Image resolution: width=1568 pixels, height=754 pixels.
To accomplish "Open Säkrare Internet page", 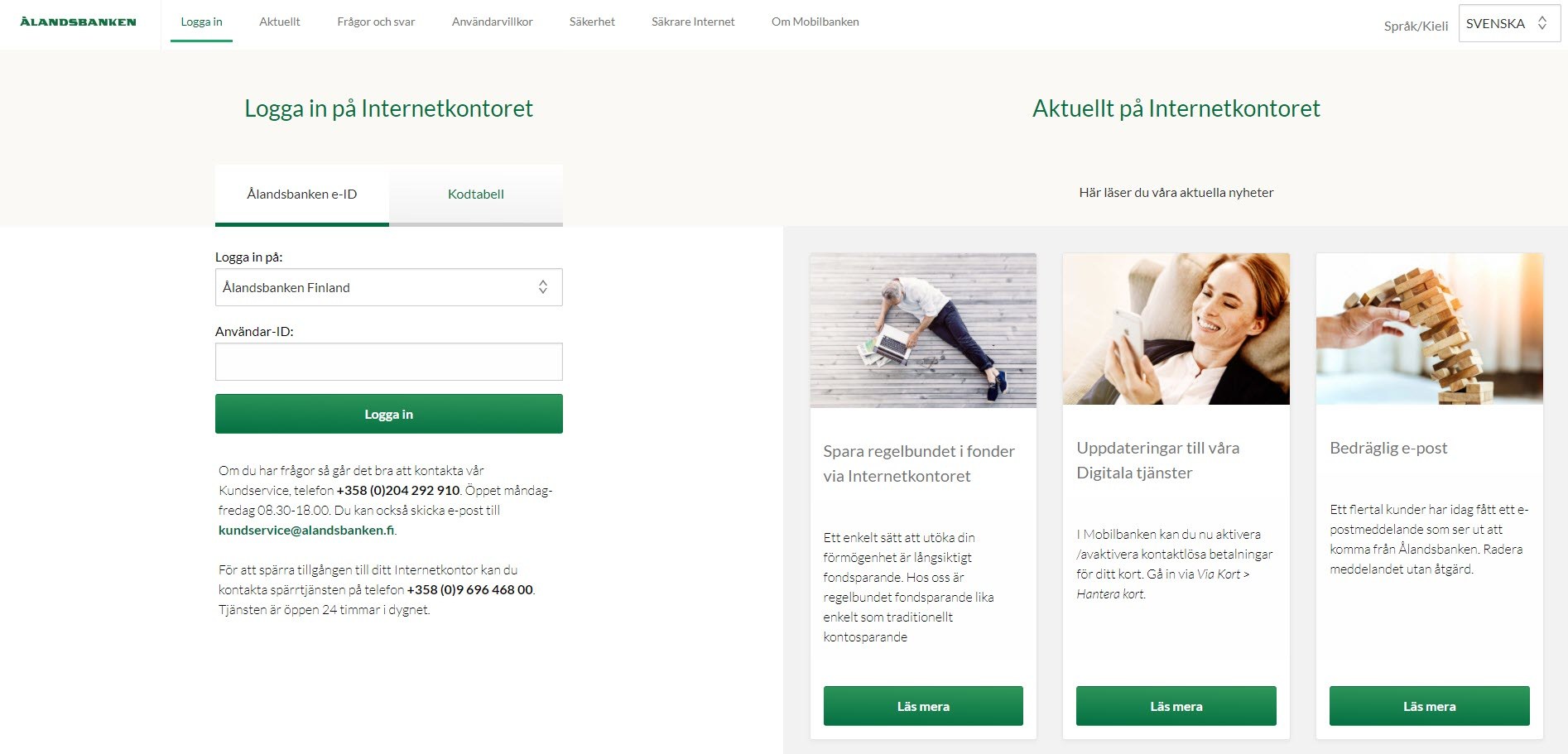I will 693,22.
